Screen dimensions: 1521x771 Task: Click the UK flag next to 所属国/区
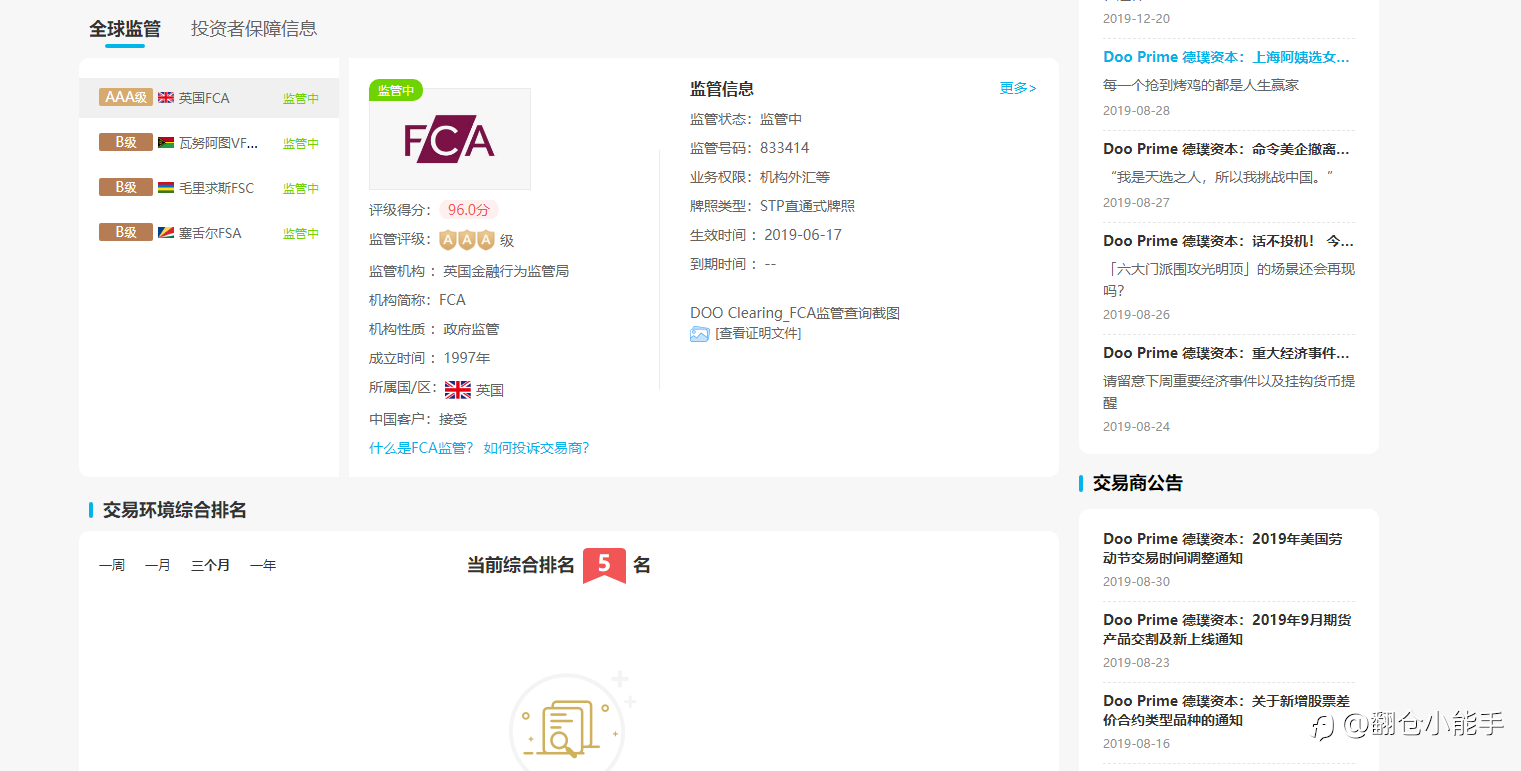[x=458, y=390]
